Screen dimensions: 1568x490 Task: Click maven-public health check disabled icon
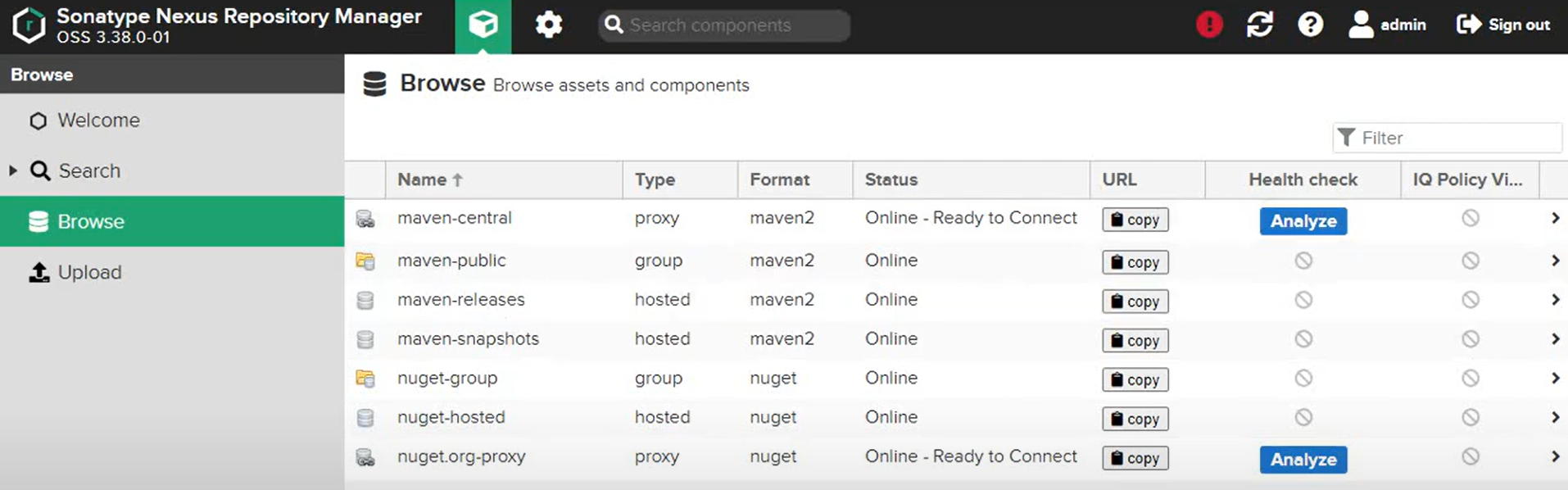(1303, 261)
